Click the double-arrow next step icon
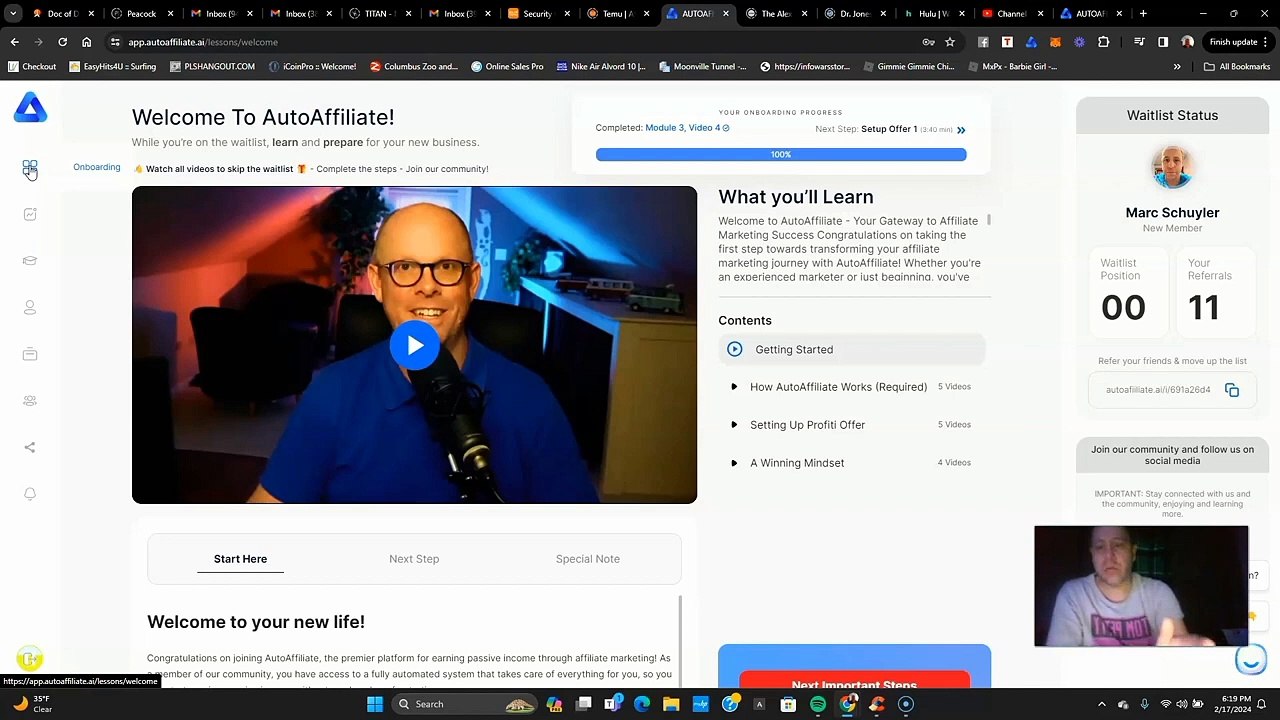Screen dimensions: 1280x720 pyautogui.click(x=961, y=130)
